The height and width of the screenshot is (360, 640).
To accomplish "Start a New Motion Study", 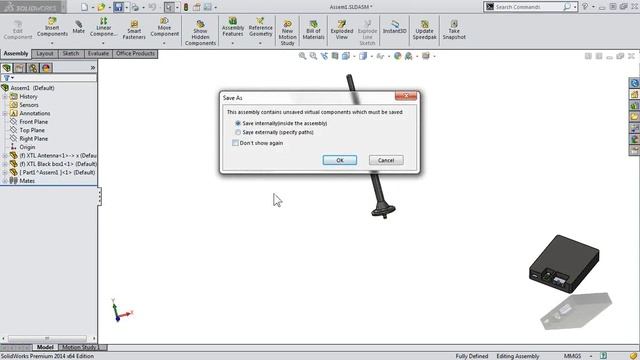I will [287, 33].
